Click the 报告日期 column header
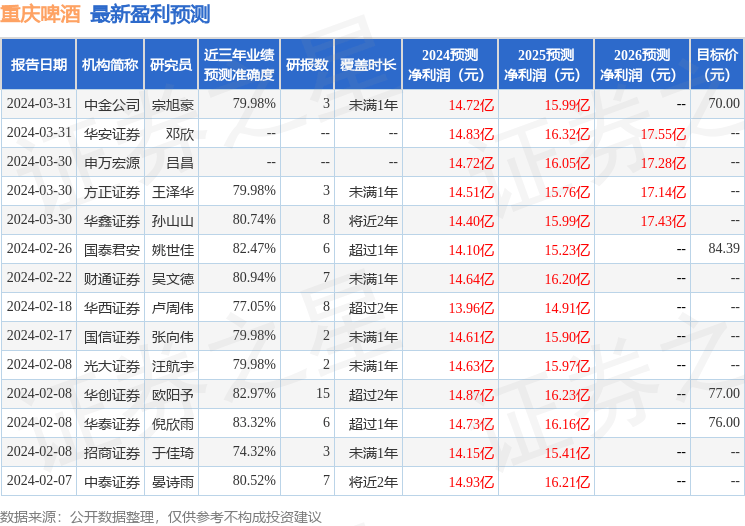 [x=38, y=65]
